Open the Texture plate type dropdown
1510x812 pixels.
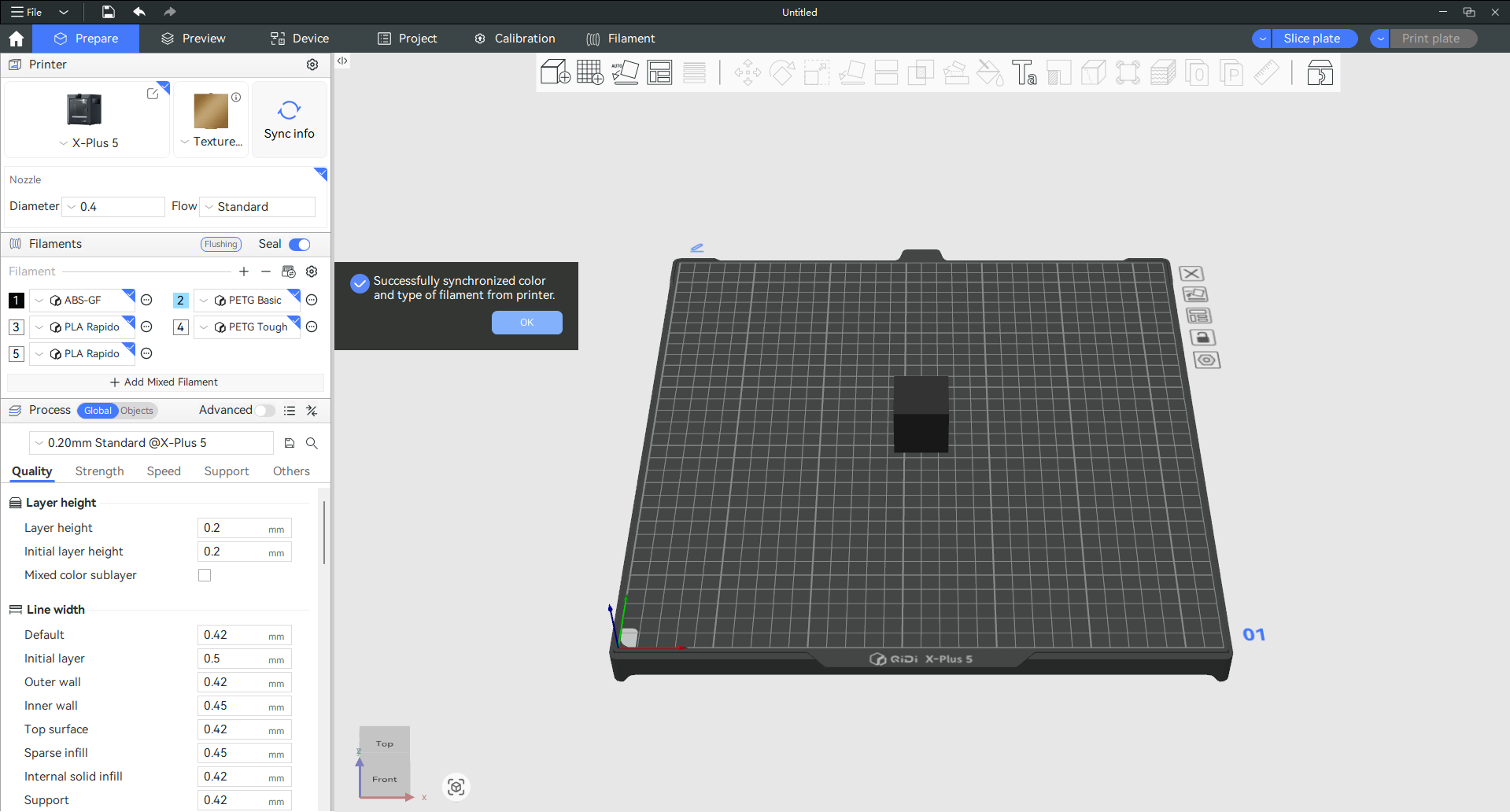coord(211,142)
